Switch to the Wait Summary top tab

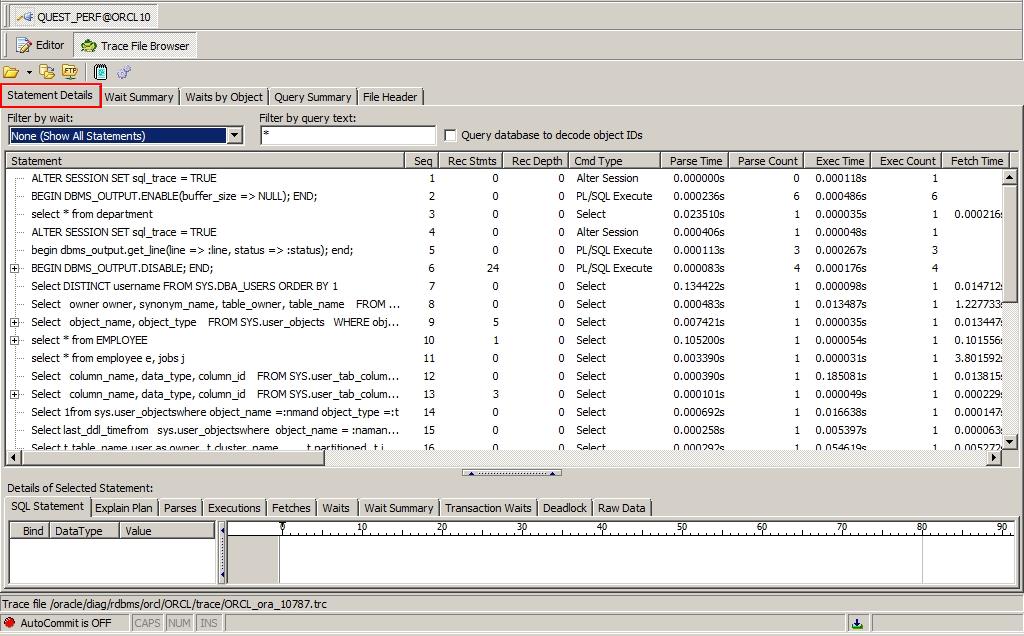139,97
